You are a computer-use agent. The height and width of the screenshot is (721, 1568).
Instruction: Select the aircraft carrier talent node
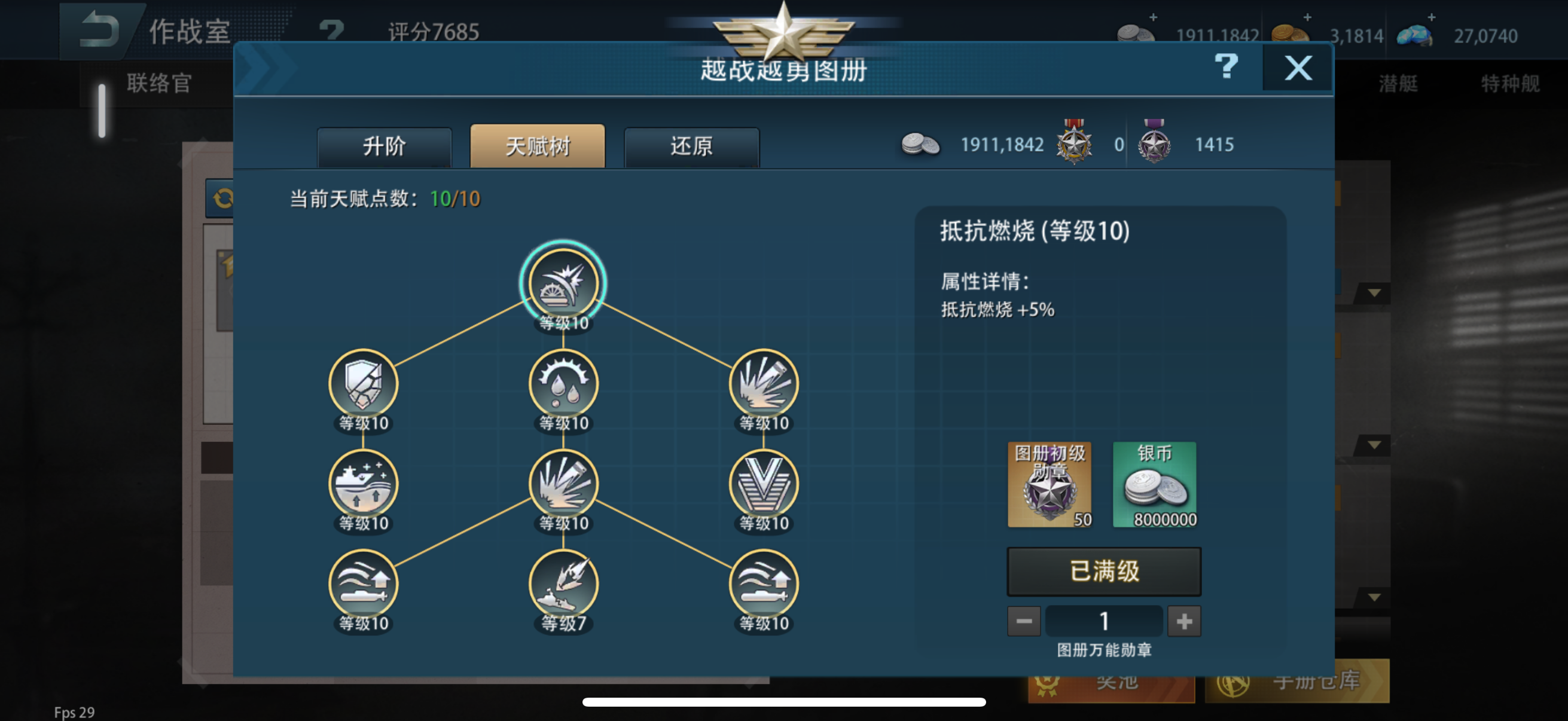(x=364, y=484)
